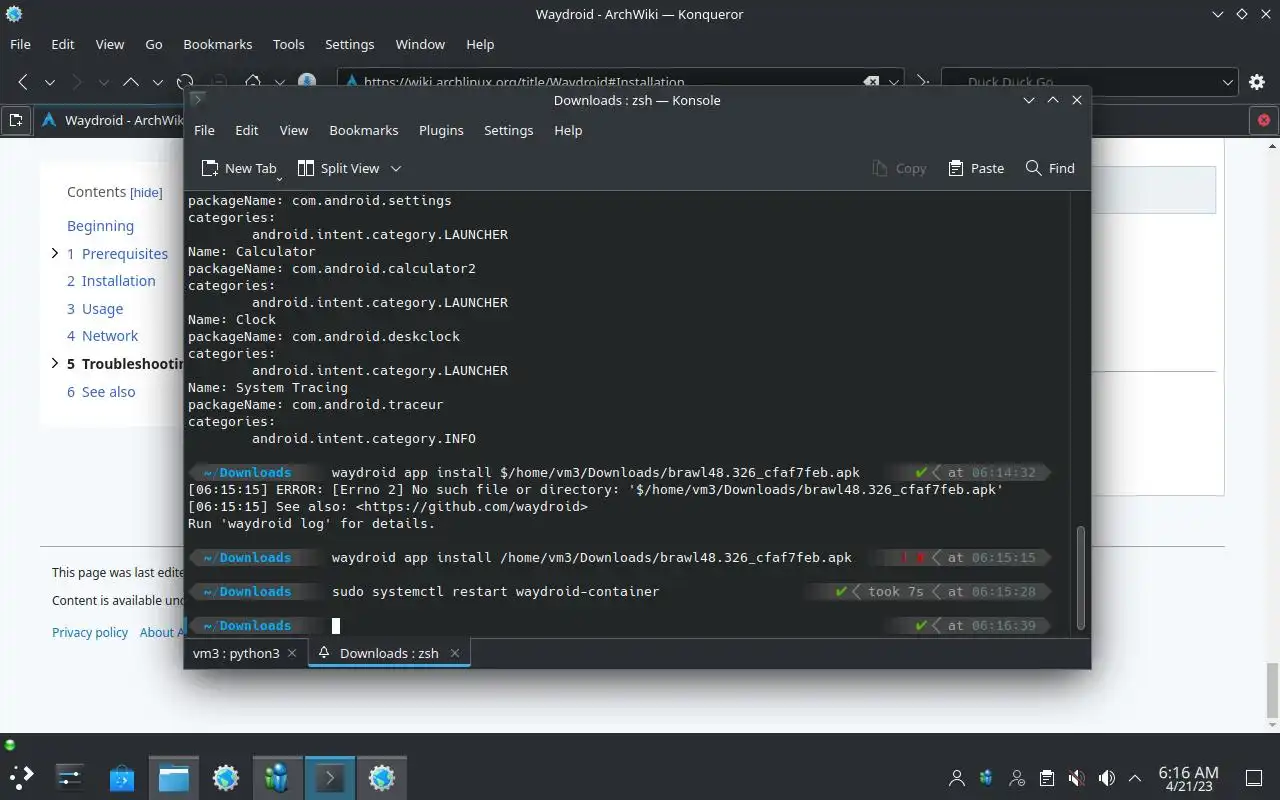Open back-history dropdown in Konqueror
Image resolution: width=1280 pixels, height=800 pixels.
click(x=49, y=82)
